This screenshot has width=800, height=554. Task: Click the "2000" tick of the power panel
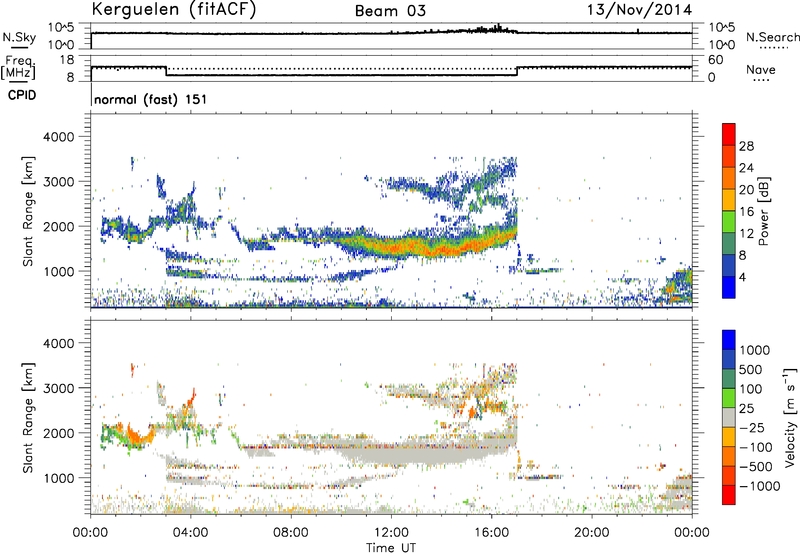coord(58,226)
